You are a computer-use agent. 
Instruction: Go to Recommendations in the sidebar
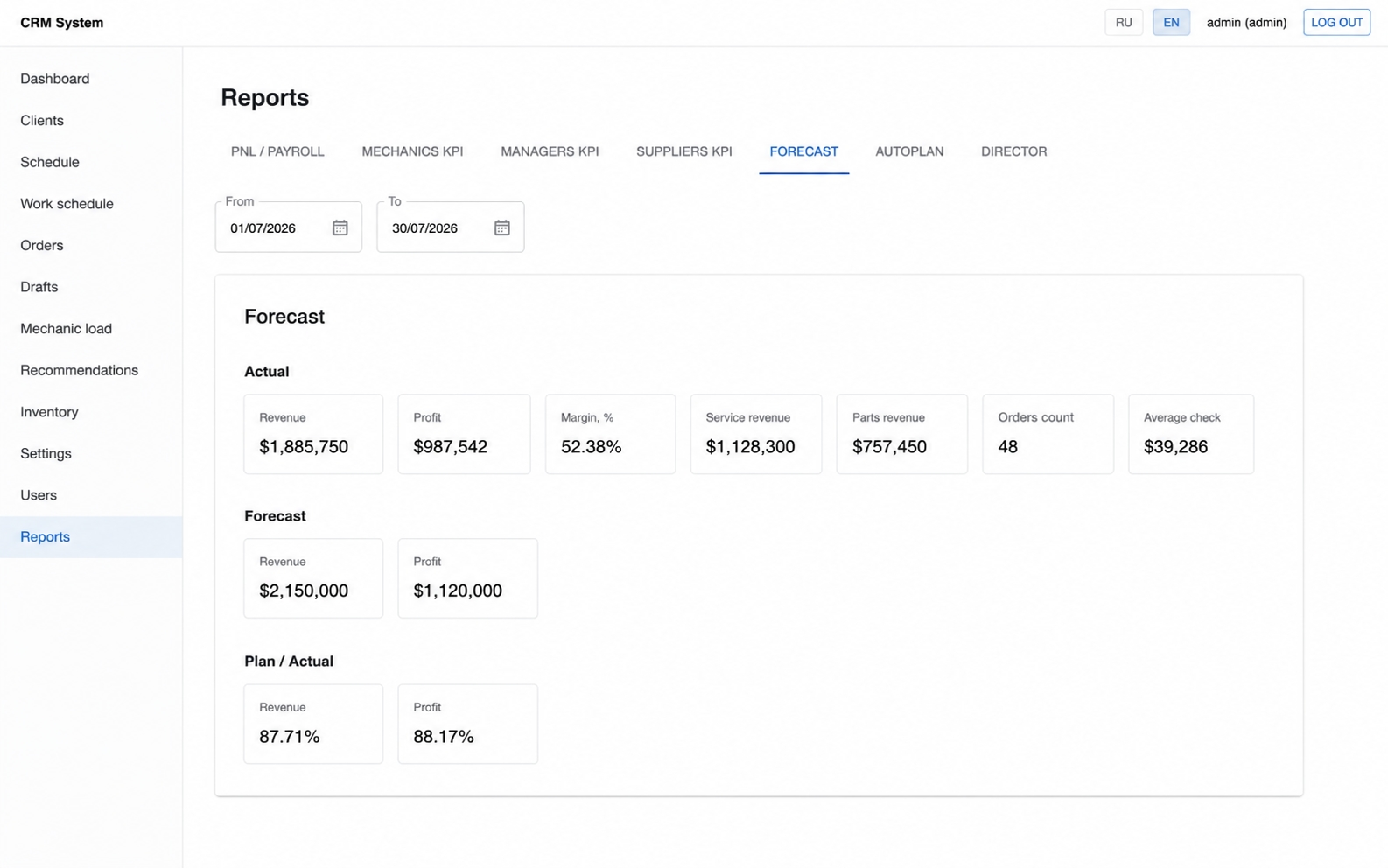tap(91, 370)
